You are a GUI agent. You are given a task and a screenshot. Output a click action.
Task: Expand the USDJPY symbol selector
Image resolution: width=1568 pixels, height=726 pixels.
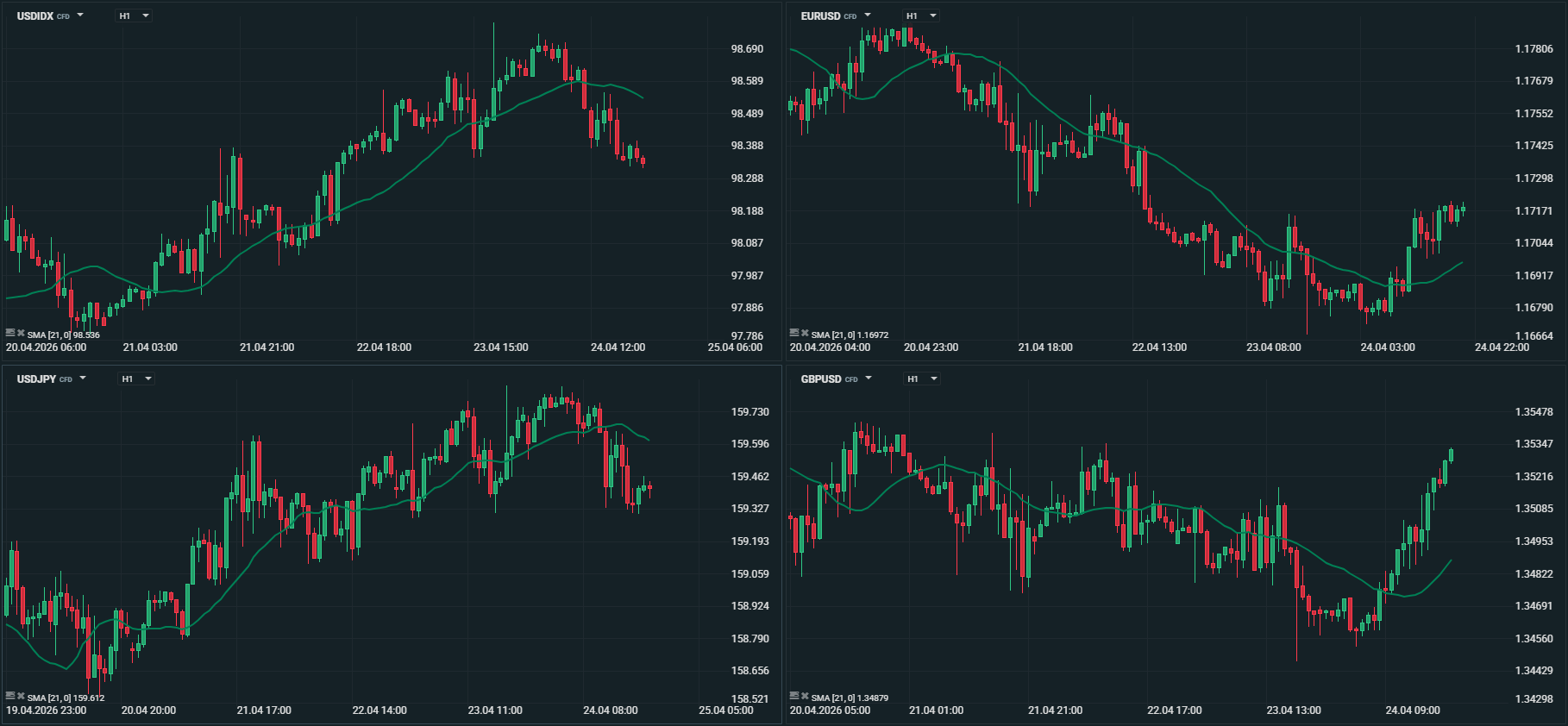click(x=83, y=379)
